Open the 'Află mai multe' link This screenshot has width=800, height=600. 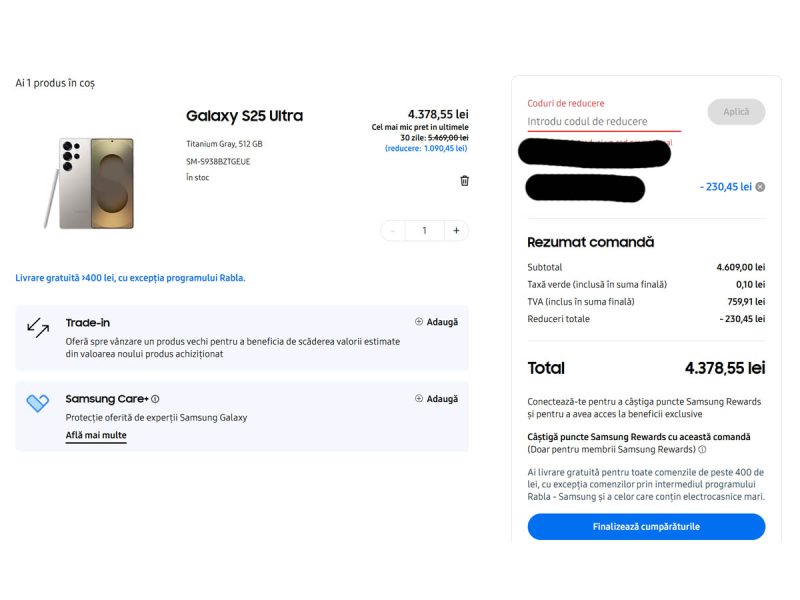coord(96,435)
